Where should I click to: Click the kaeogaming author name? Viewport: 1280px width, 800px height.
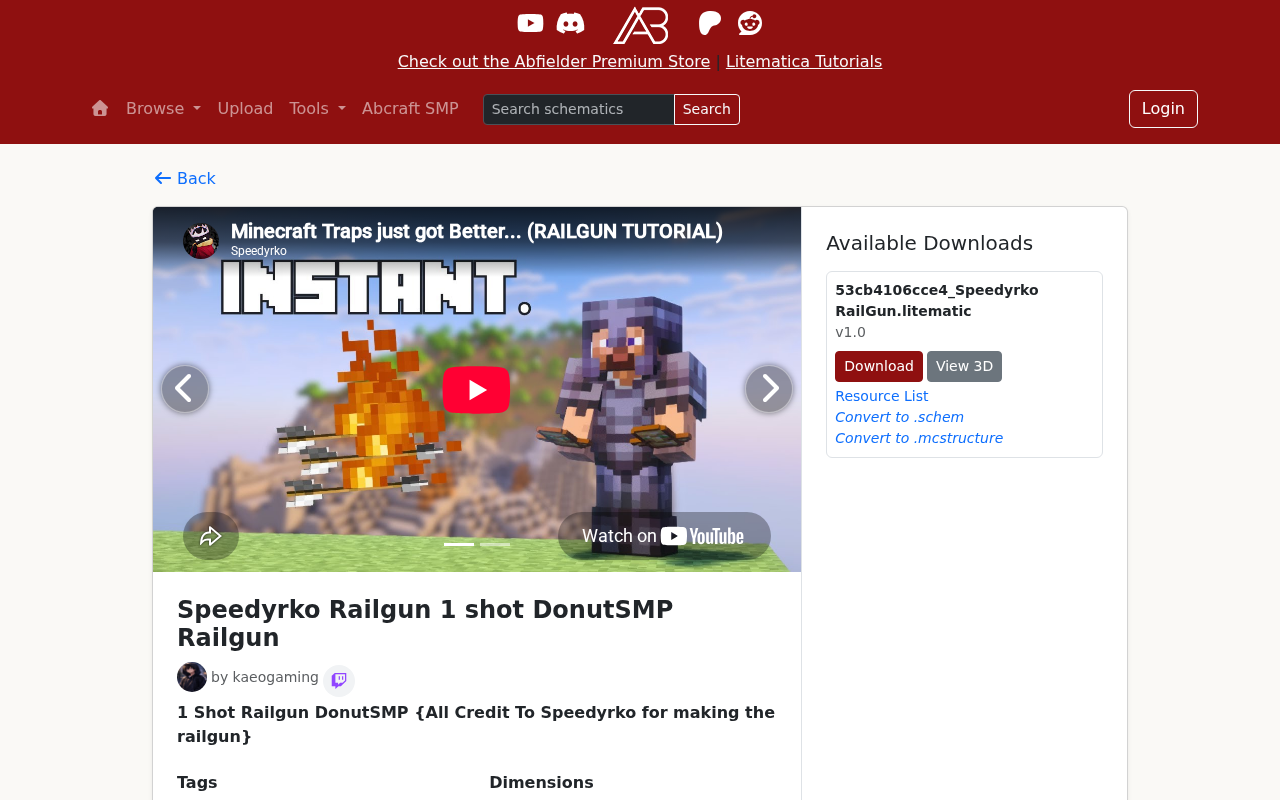click(275, 677)
